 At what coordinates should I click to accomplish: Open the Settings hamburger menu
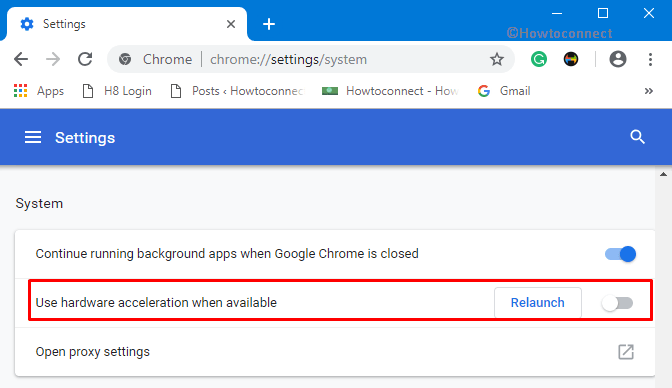click(x=33, y=138)
